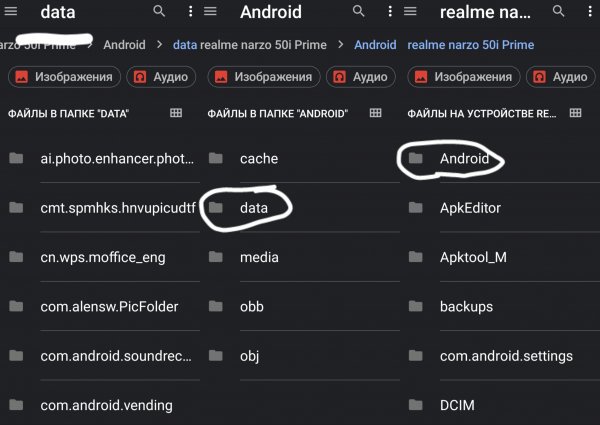This screenshot has width=600, height=425.
Task: Open three-dot overflow menu in realme panel
Action: click(x=590, y=11)
